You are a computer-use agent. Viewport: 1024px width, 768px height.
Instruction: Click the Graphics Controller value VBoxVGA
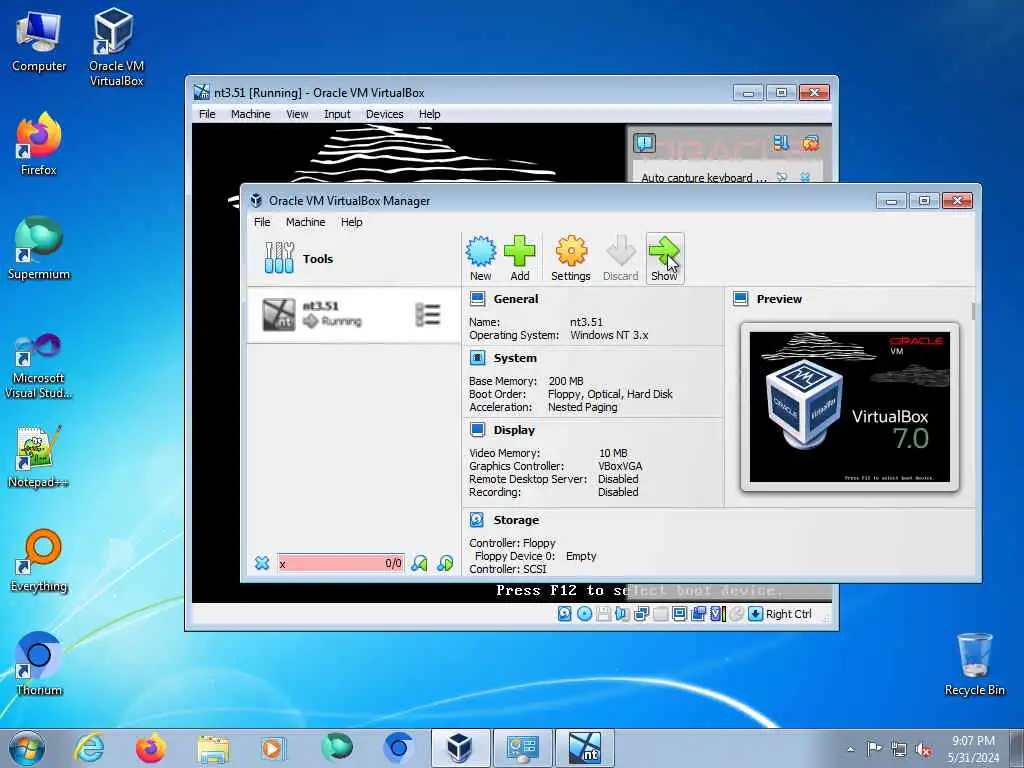tap(620, 466)
